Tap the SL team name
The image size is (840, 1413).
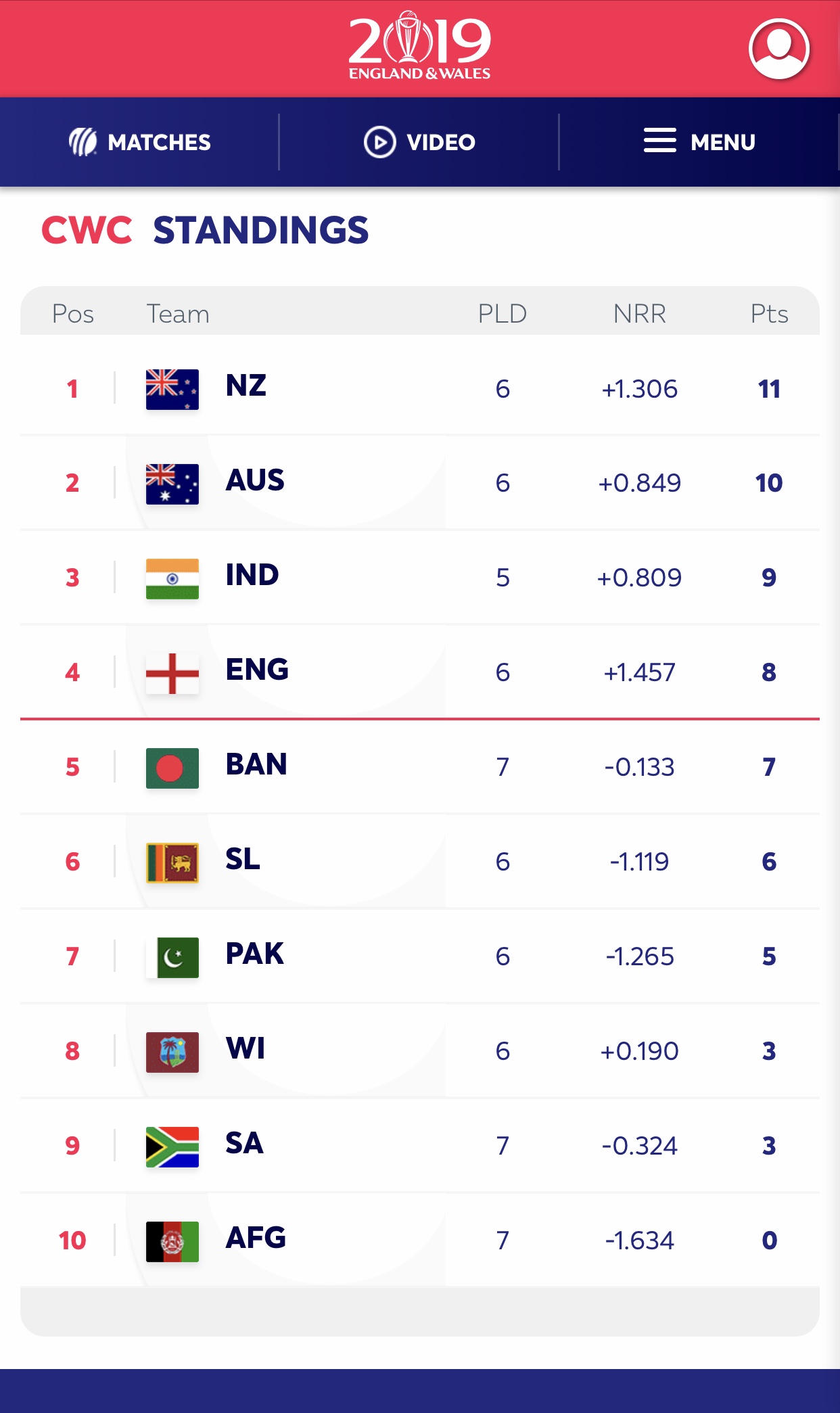[243, 859]
